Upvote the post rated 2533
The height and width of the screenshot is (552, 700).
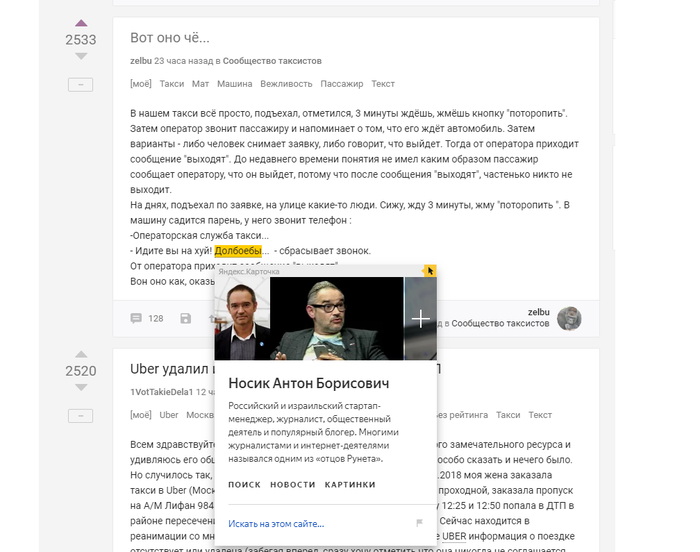point(81,23)
